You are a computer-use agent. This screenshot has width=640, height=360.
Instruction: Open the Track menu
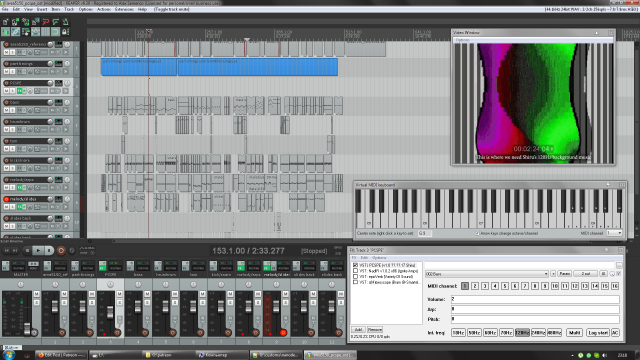click(x=69, y=9)
